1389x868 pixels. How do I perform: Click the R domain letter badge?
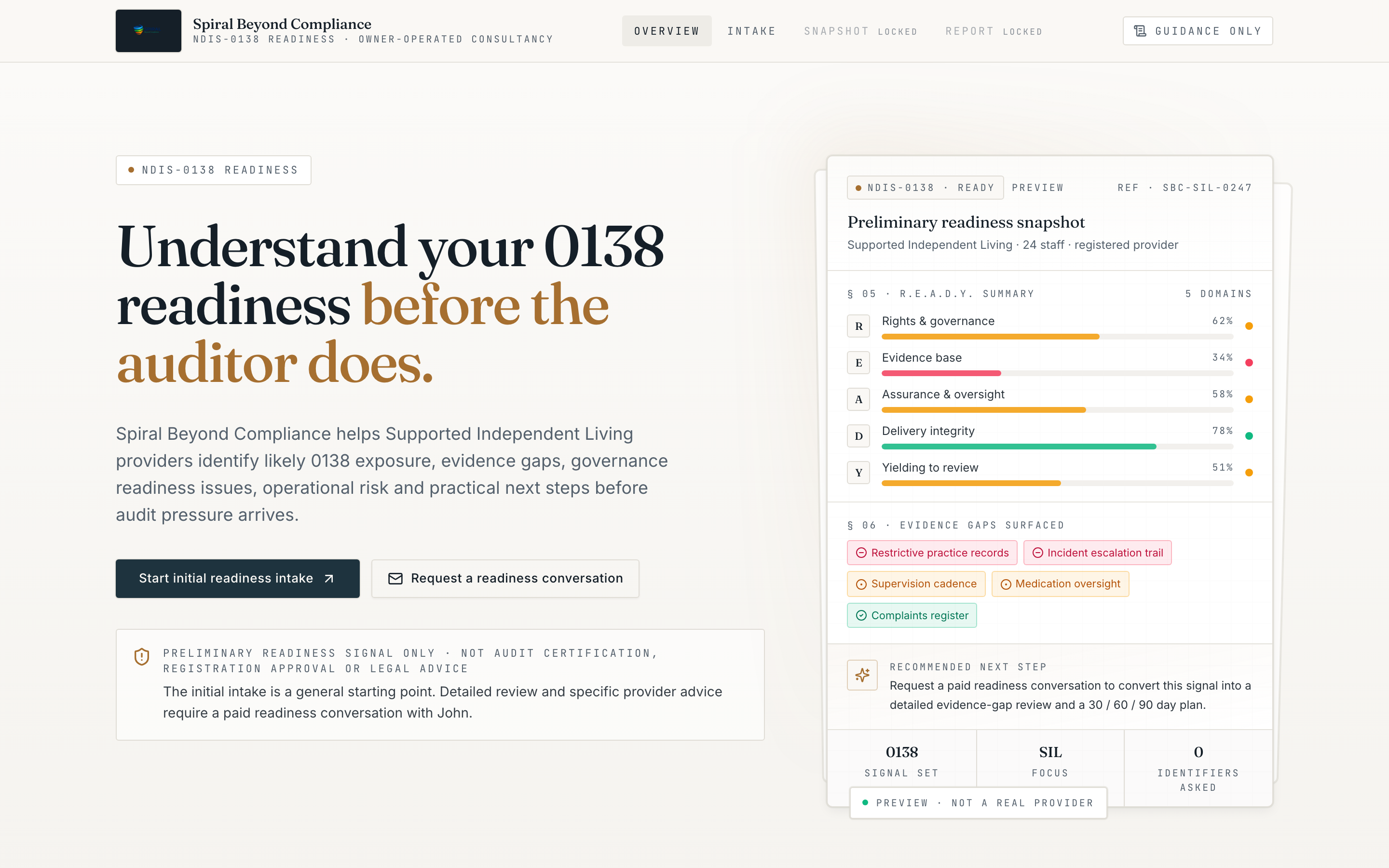tap(858, 326)
